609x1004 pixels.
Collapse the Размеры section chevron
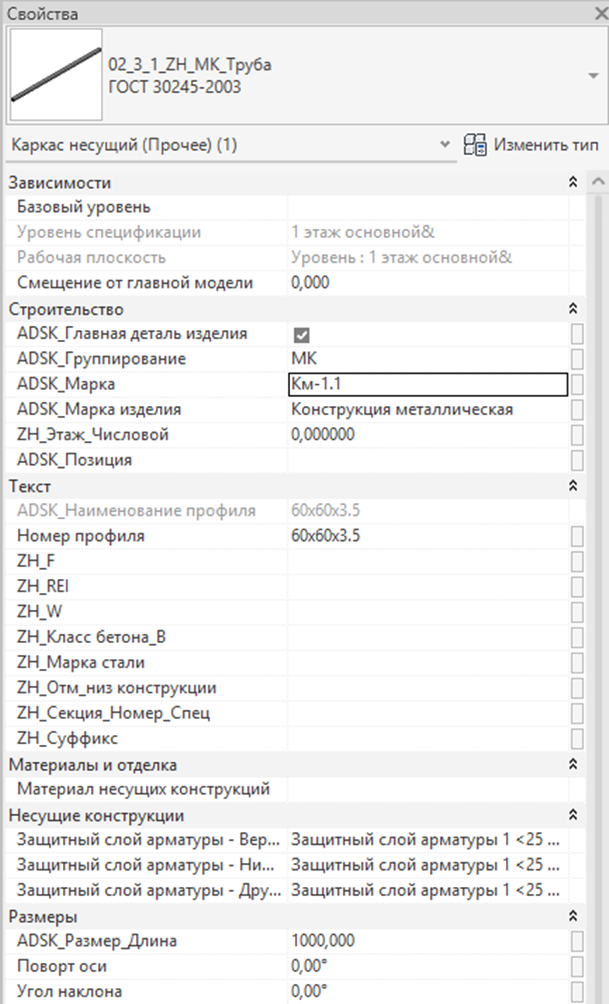(573, 916)
